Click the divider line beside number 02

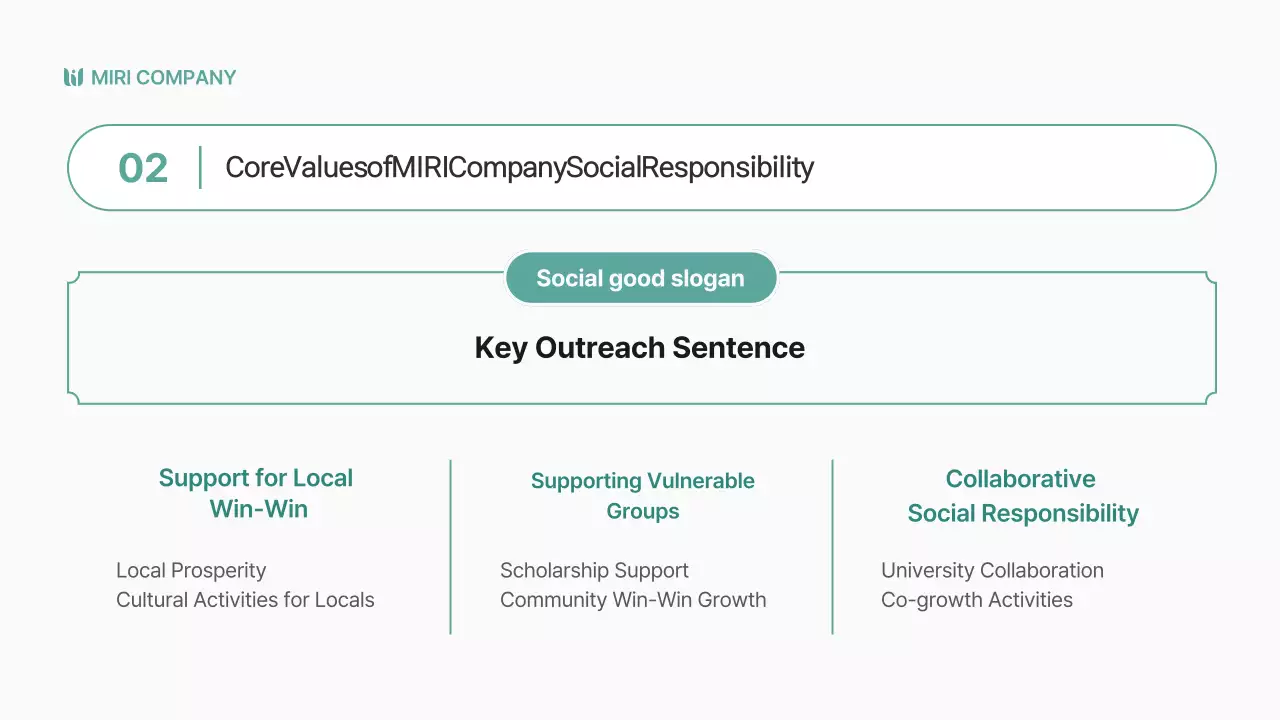200,167
